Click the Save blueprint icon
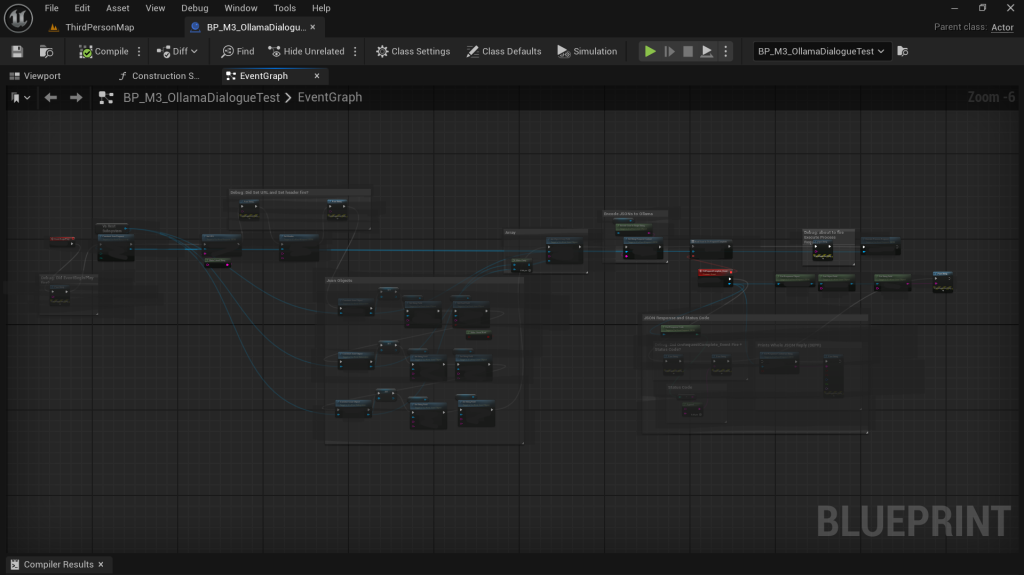 (x=17, y=51)
